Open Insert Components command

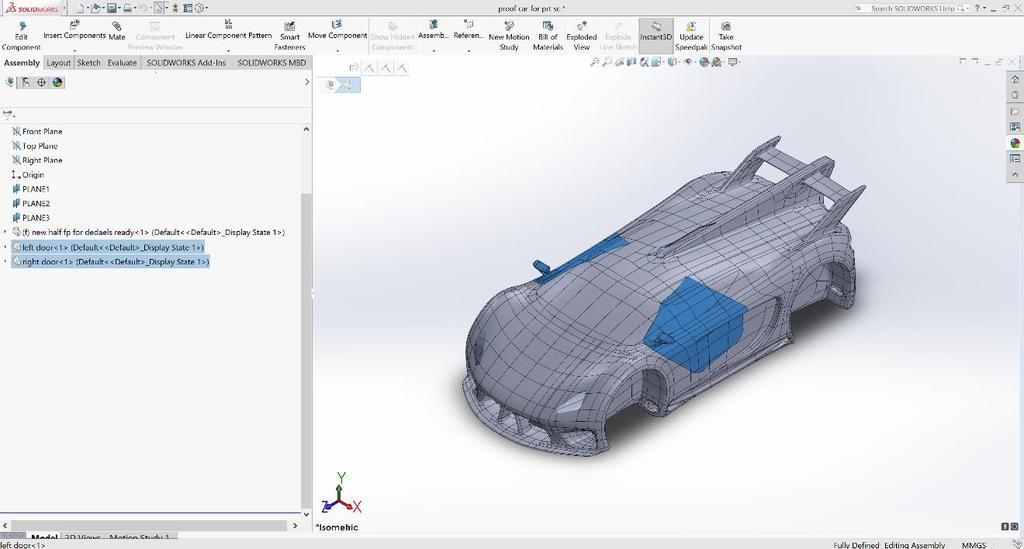pyautogui.click(x=74, y=31)
